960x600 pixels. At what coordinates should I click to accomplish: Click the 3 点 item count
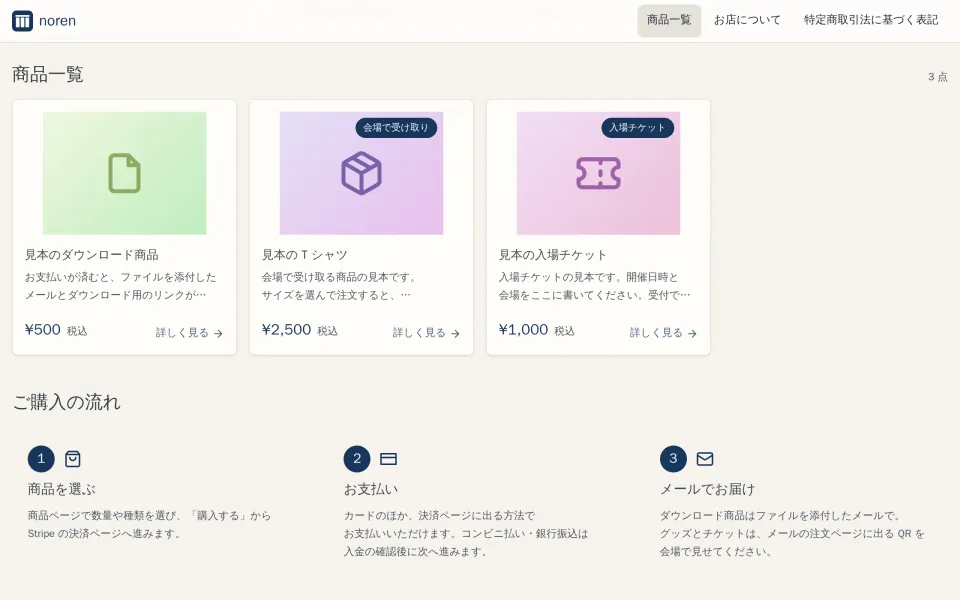[x=937, y=77]
